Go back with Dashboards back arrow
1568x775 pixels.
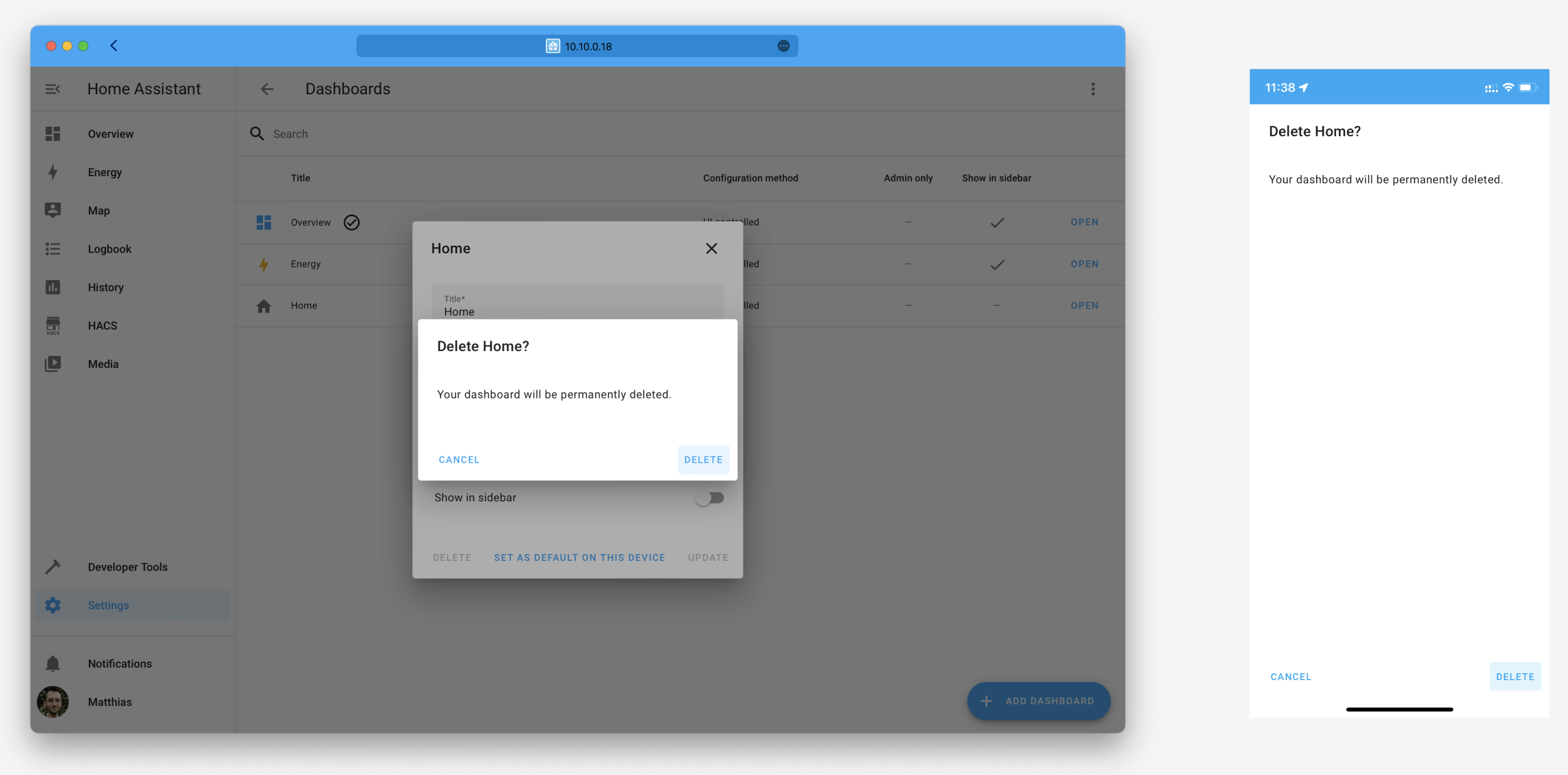pos(267,89)
